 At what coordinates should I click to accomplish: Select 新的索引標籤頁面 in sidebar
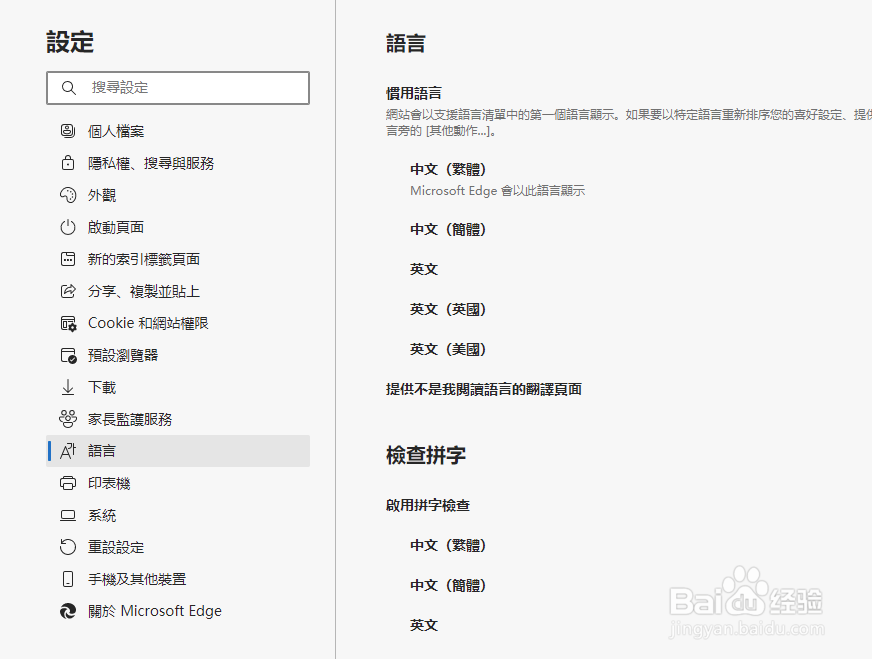tap(178, 259)
